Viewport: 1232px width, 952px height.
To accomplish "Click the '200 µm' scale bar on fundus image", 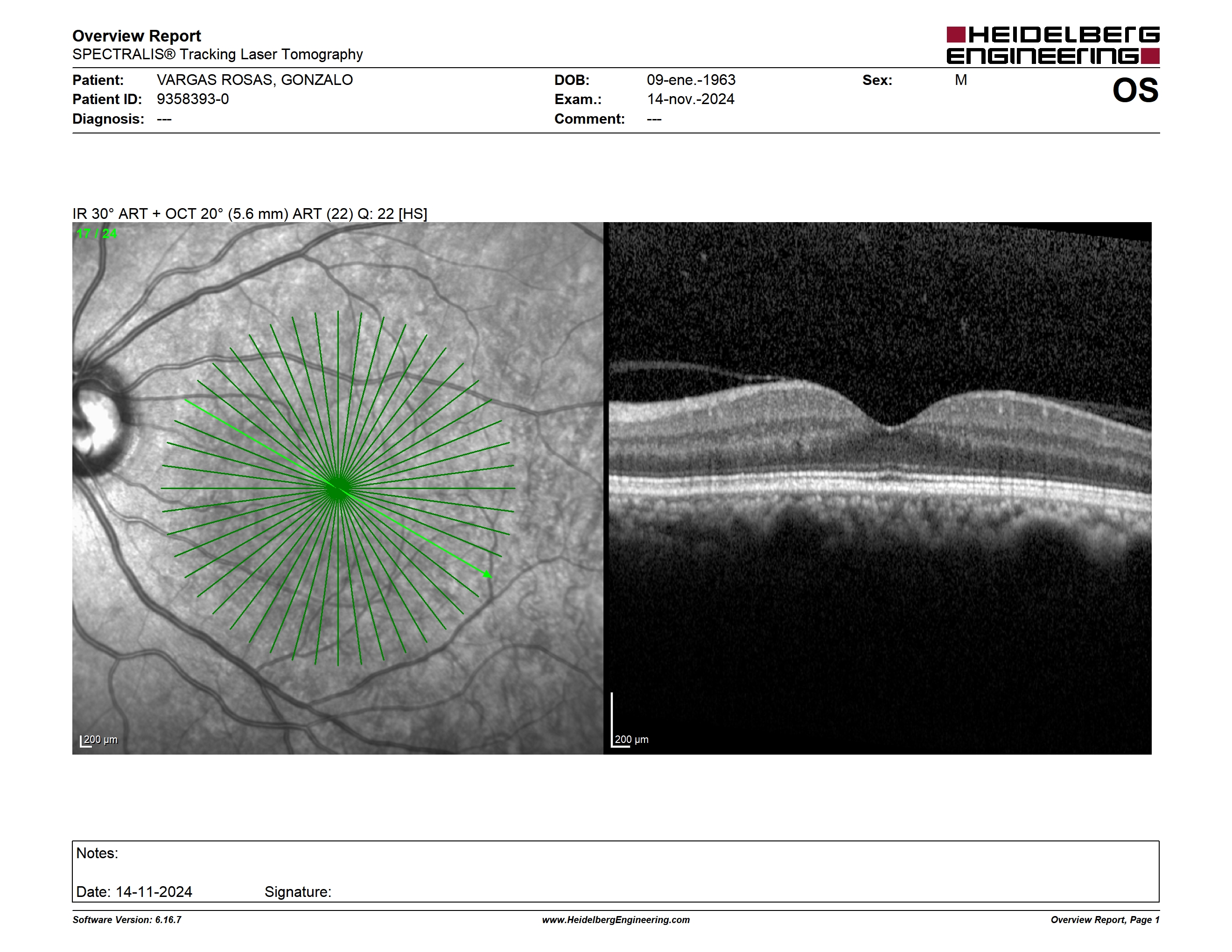I will click(x=99, y=741).
